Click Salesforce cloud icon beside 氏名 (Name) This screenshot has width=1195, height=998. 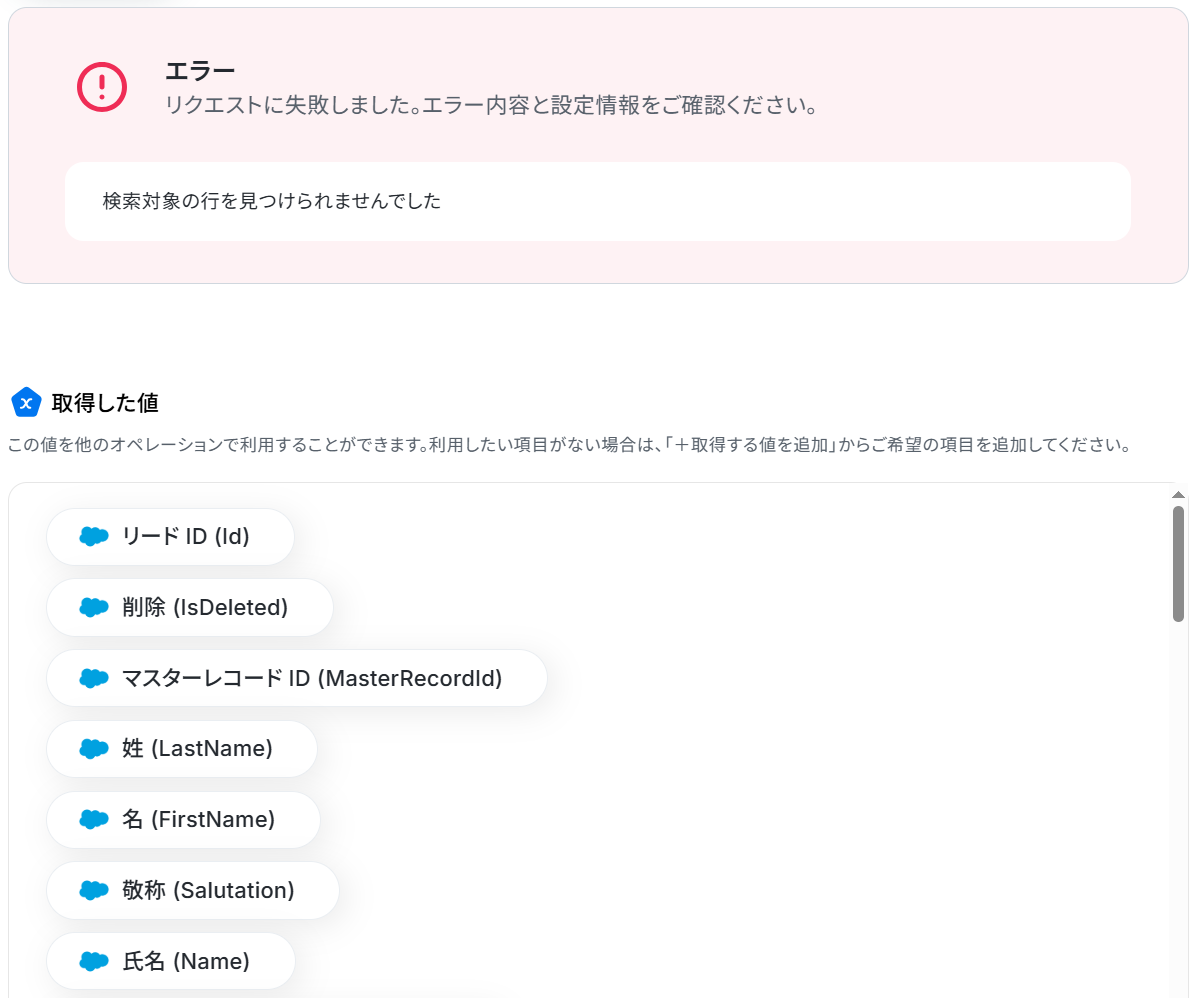[94, 961]
